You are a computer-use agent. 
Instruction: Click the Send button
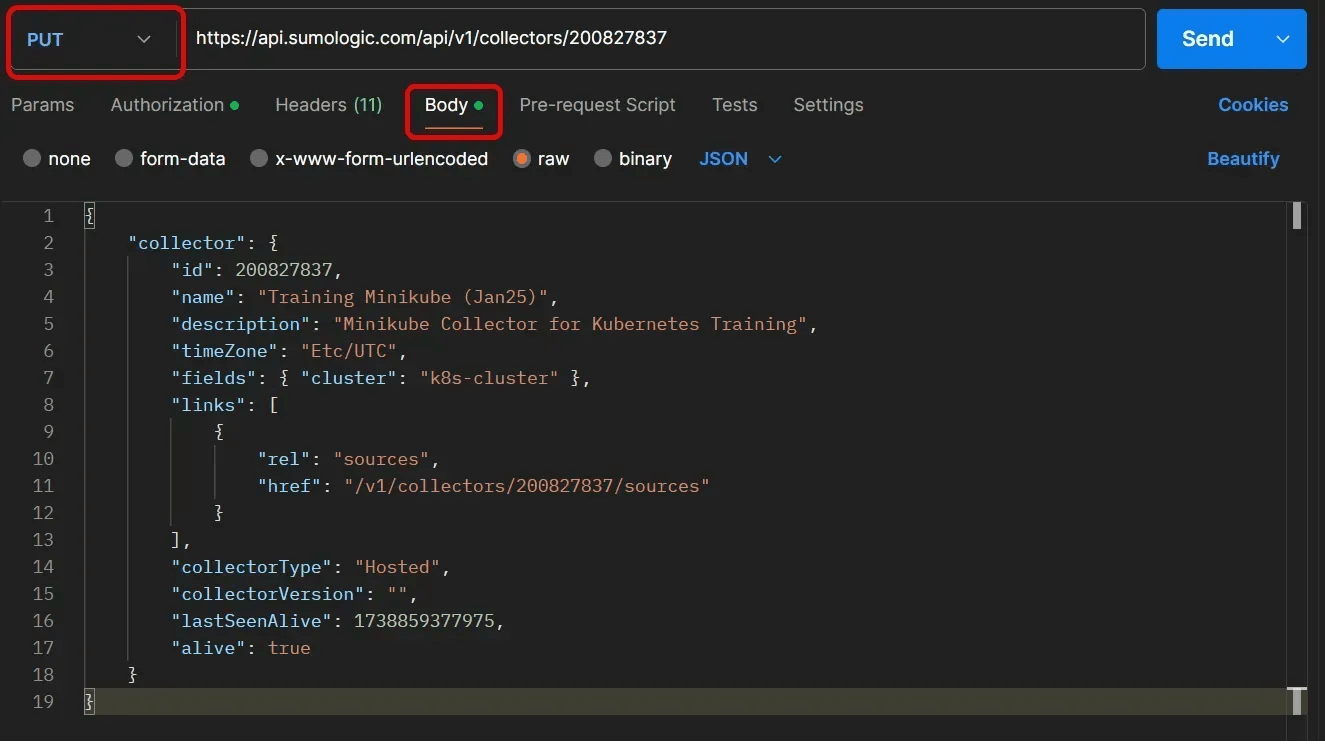1207,39
